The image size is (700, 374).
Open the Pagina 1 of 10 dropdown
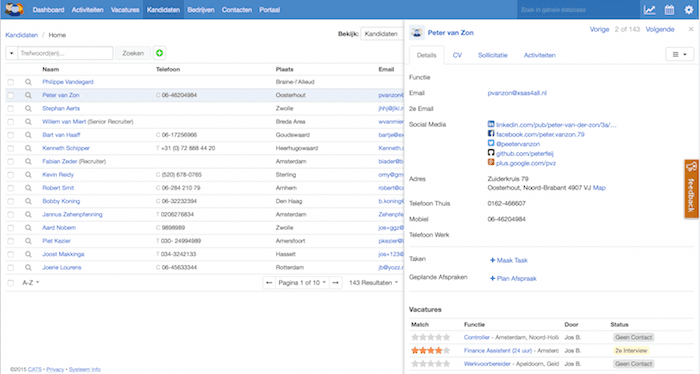[x=302, y=283]
